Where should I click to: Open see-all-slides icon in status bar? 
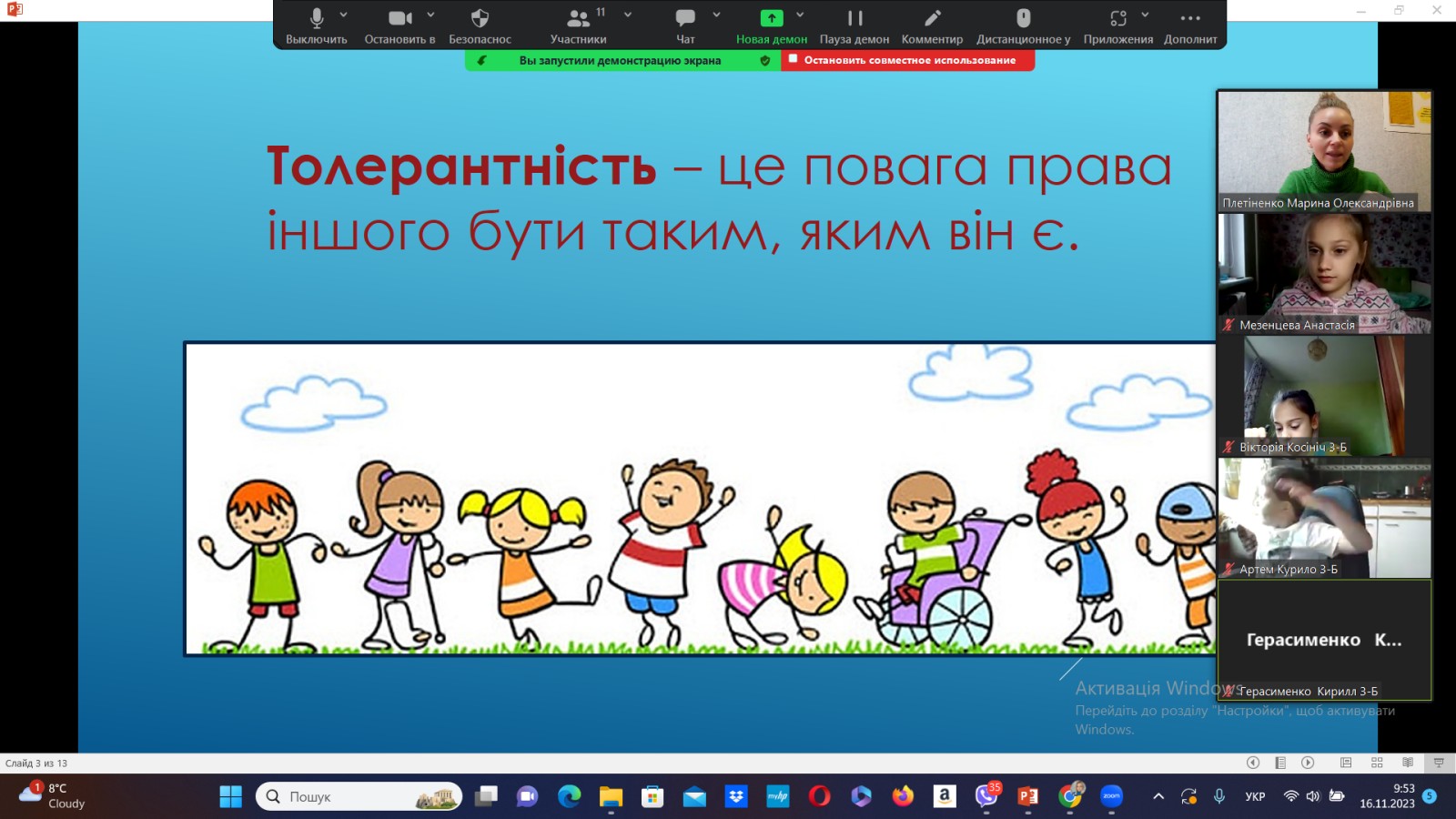point(1280,763)
